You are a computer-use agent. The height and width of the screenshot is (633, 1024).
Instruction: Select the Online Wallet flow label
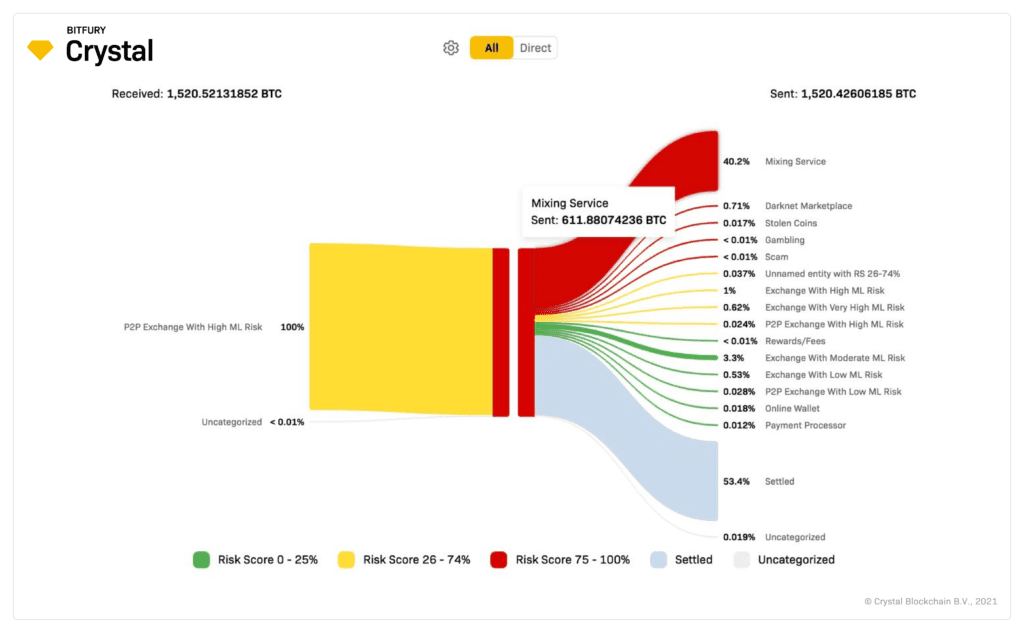792,408
